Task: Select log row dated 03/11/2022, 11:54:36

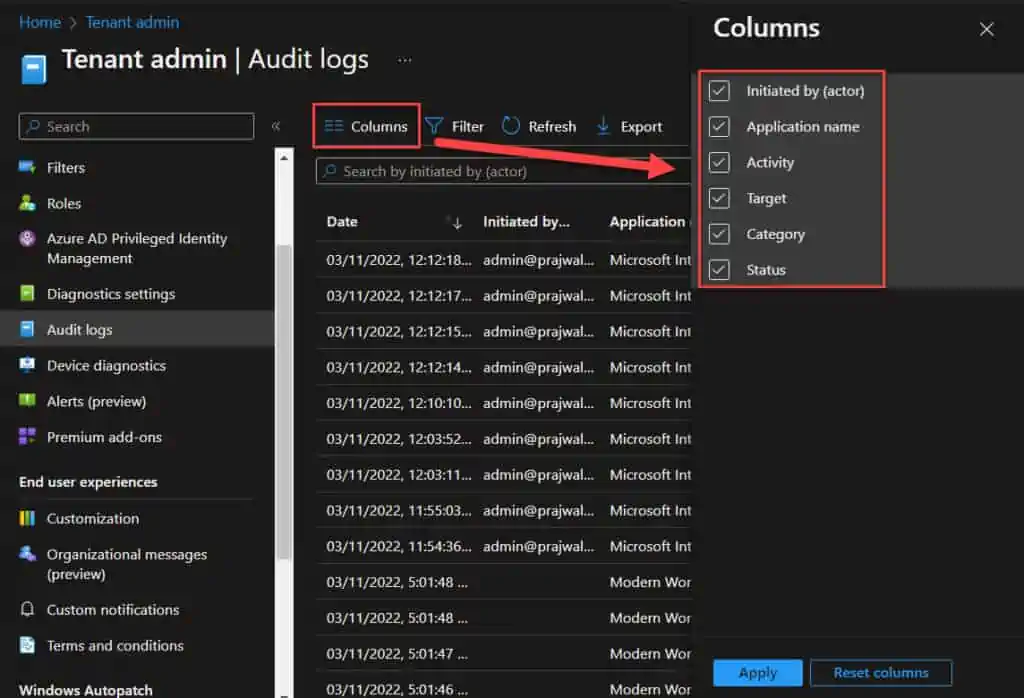Action: click(x=504, y=547)
